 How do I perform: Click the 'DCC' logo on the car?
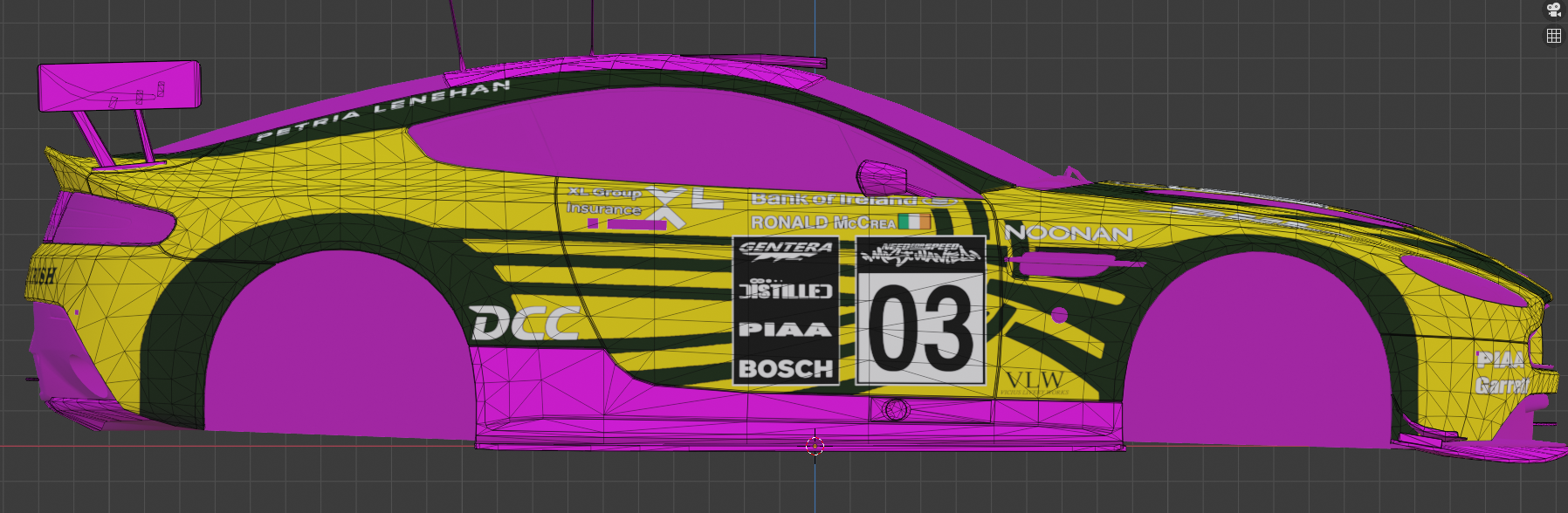pos(526,324)
